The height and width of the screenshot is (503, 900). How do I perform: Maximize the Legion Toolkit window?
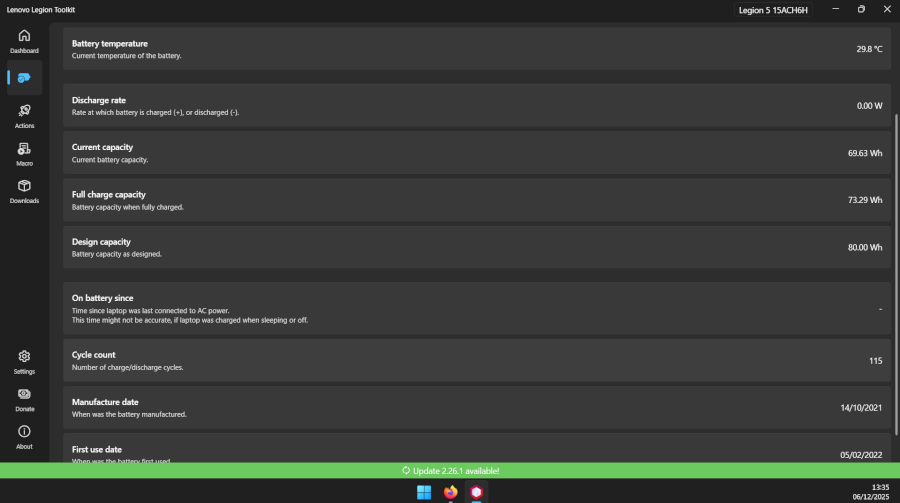tap(861, 9)
